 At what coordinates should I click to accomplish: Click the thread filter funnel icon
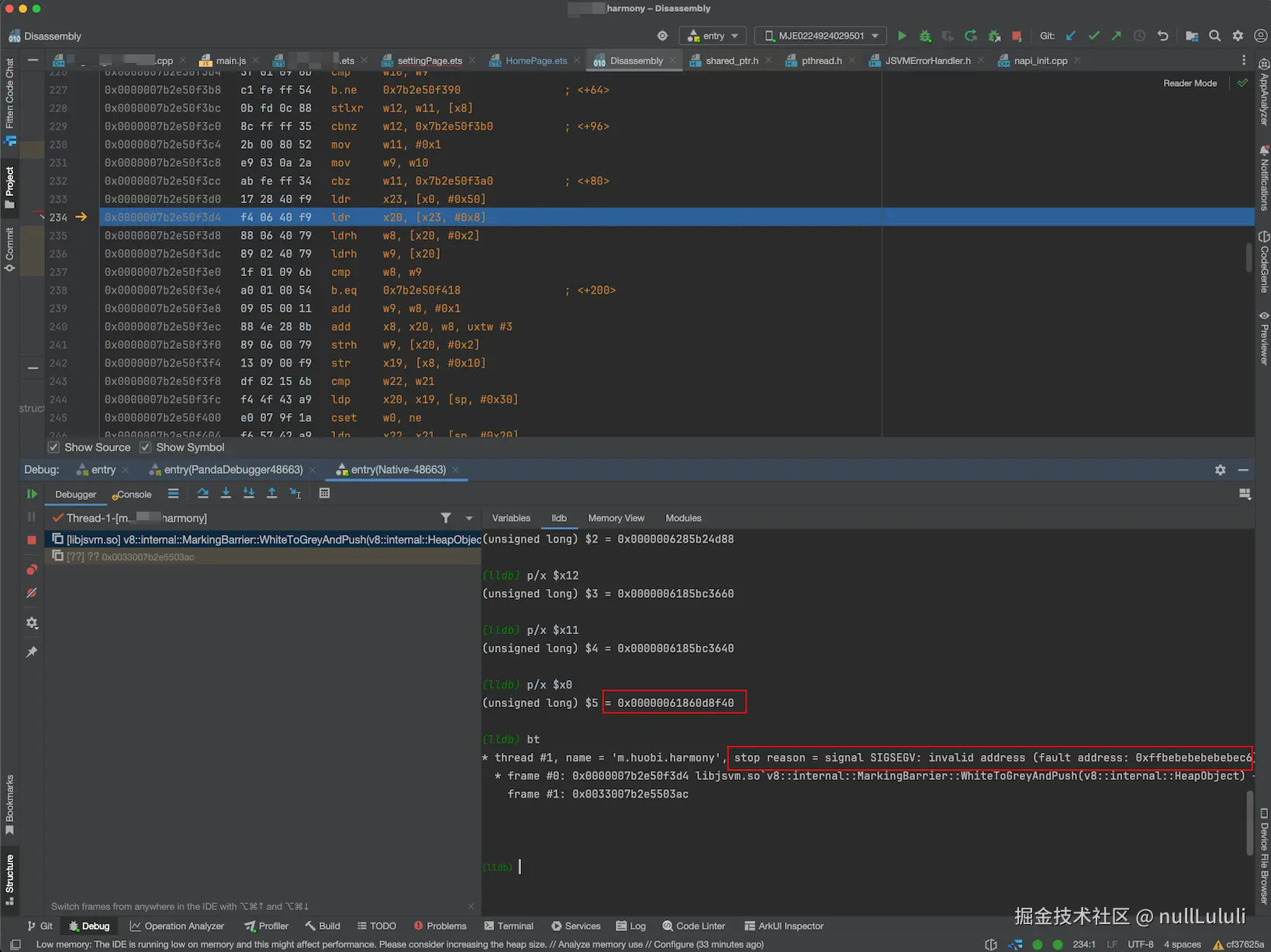(x=446, y=518)
